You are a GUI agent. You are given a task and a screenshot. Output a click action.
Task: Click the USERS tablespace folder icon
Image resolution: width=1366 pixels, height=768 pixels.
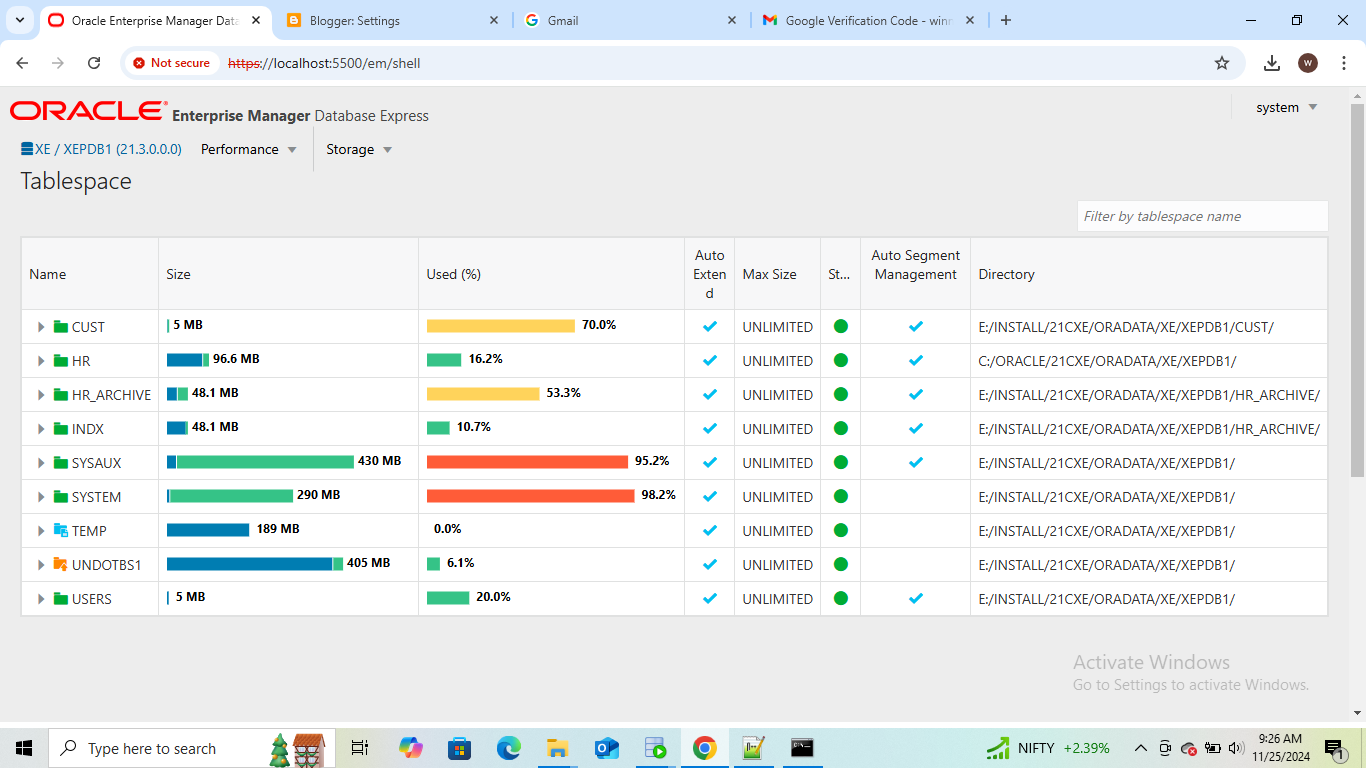pos(60,599)
